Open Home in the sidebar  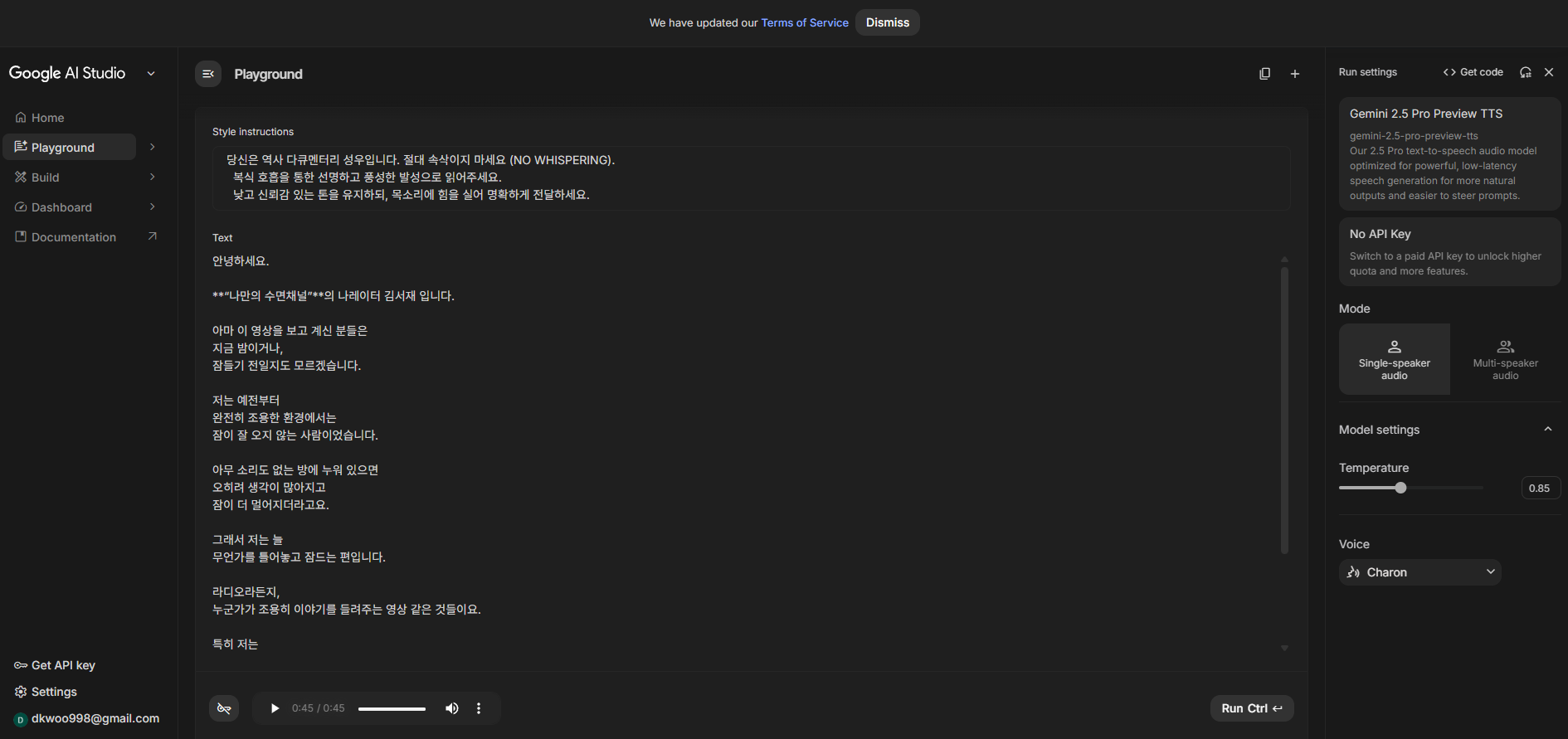(x=48, y=118)
